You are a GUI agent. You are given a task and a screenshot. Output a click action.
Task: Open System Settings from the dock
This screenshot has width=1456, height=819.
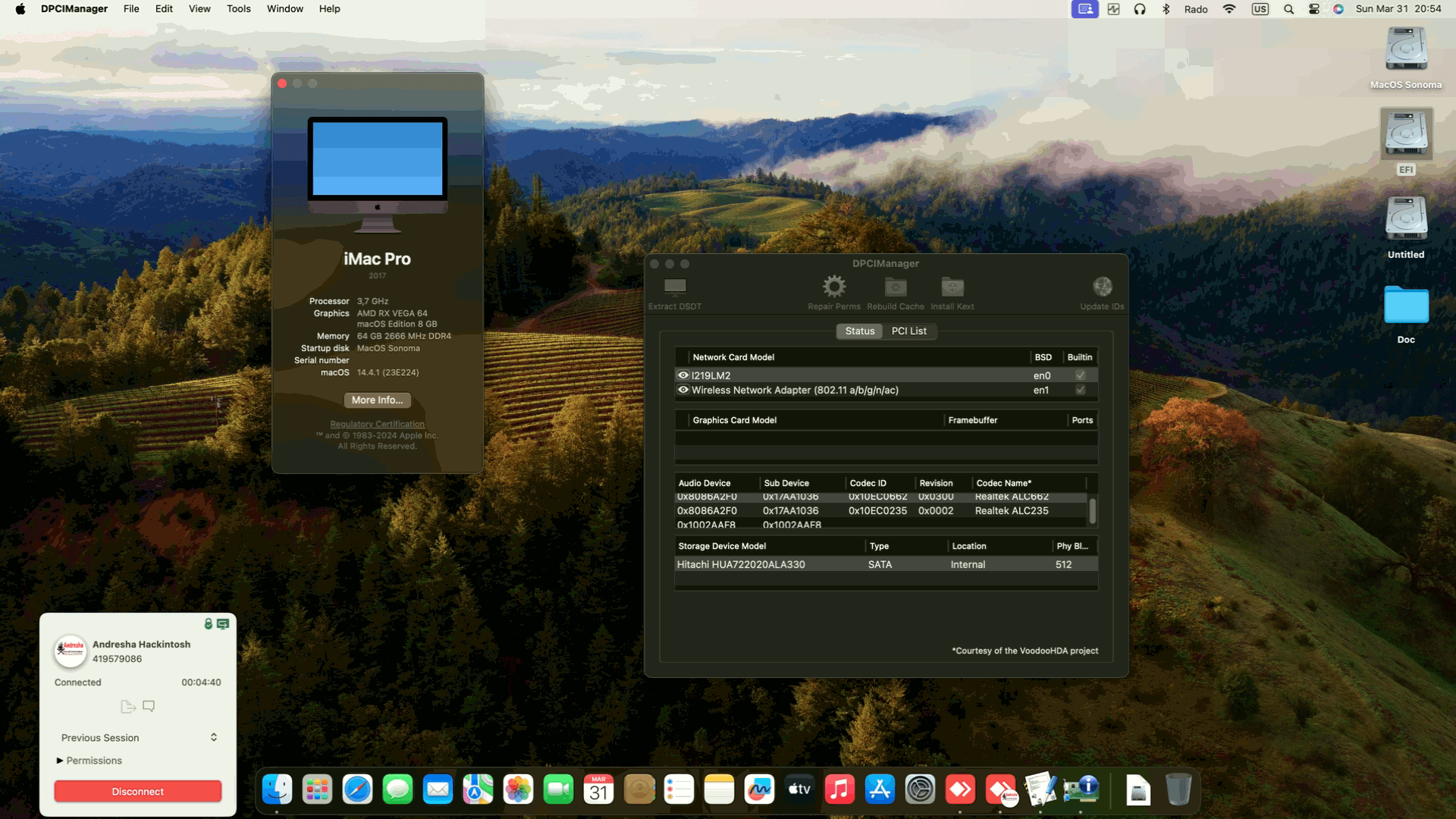920,790
